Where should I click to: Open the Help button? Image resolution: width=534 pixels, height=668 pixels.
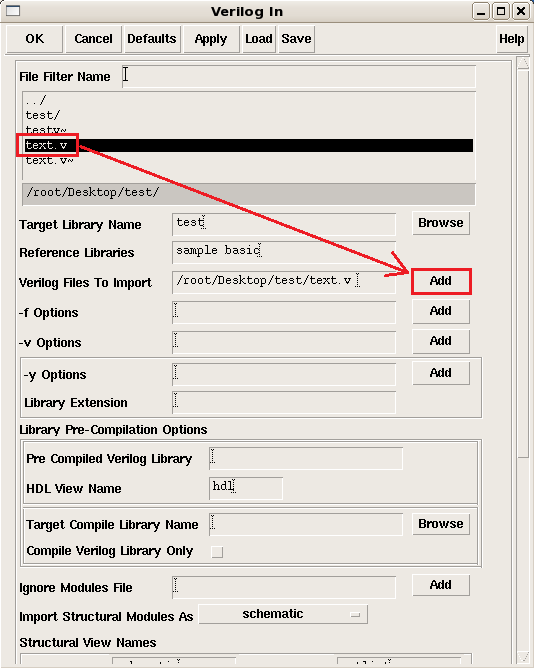point(511,39)
